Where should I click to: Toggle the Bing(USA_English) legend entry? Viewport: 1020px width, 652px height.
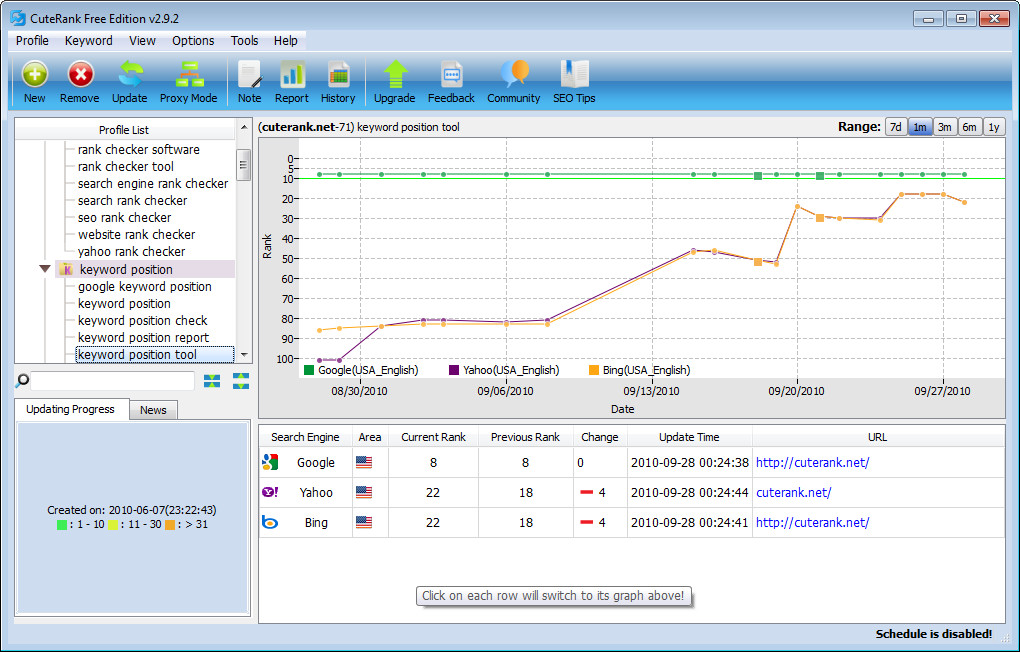(x=639, y=370)
